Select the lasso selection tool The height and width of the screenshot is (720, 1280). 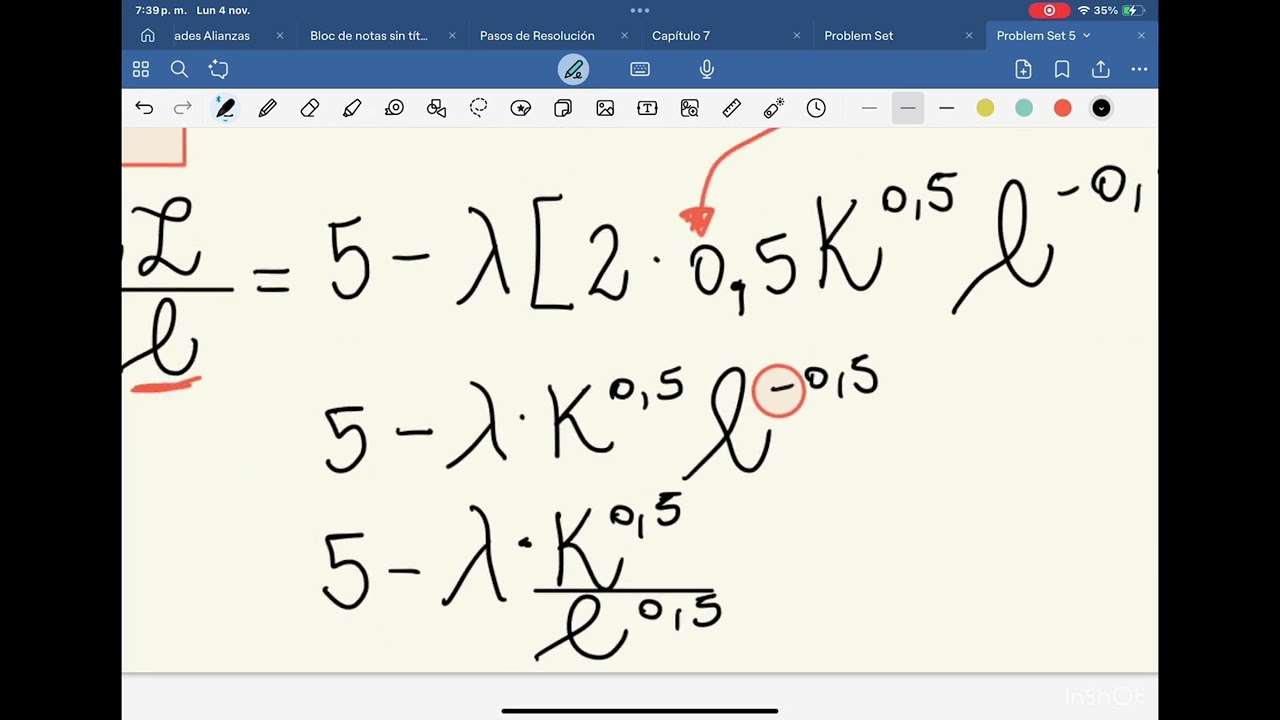479,108
